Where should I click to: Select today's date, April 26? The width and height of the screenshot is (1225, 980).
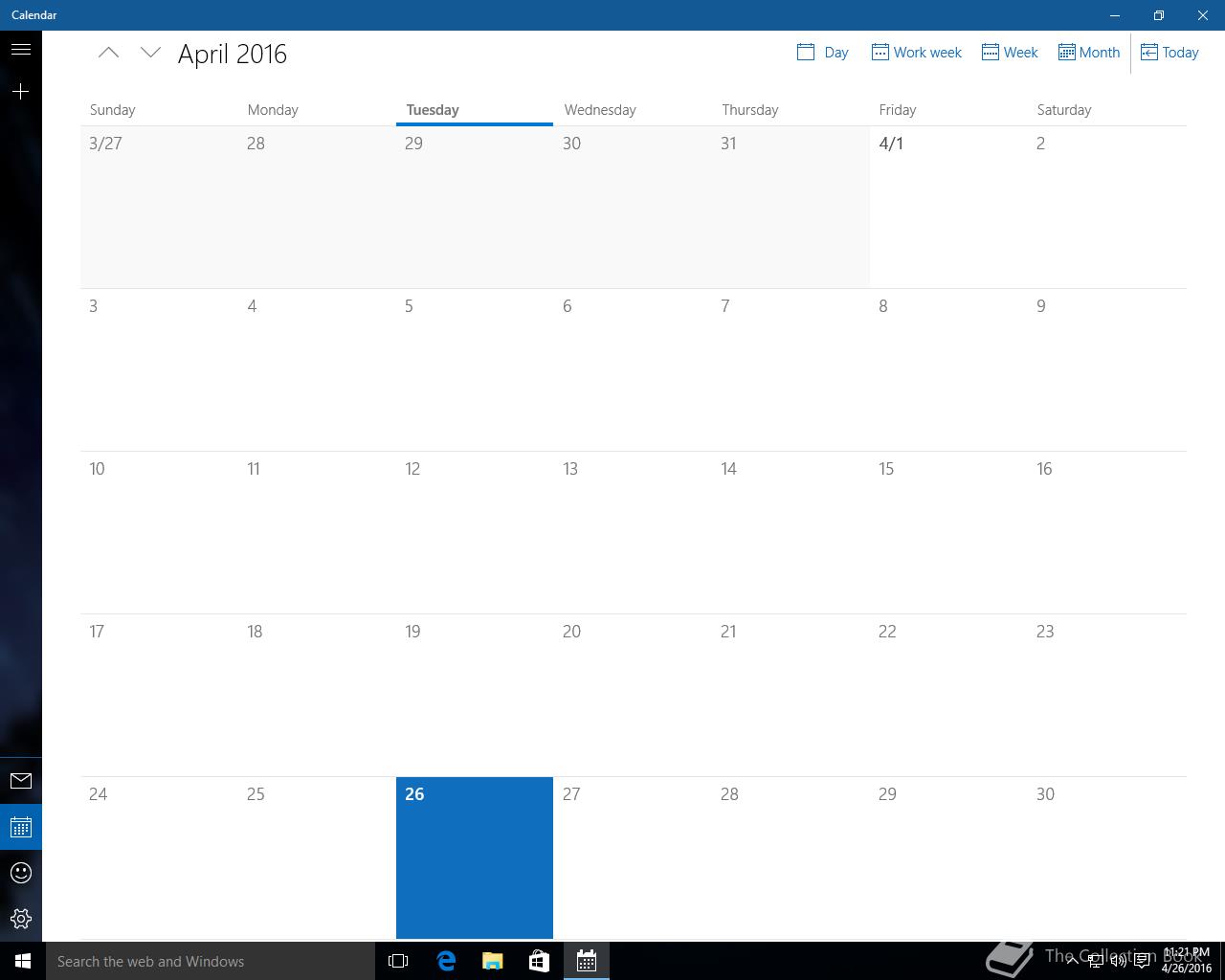pyautogui.click(x=475, y=857)
